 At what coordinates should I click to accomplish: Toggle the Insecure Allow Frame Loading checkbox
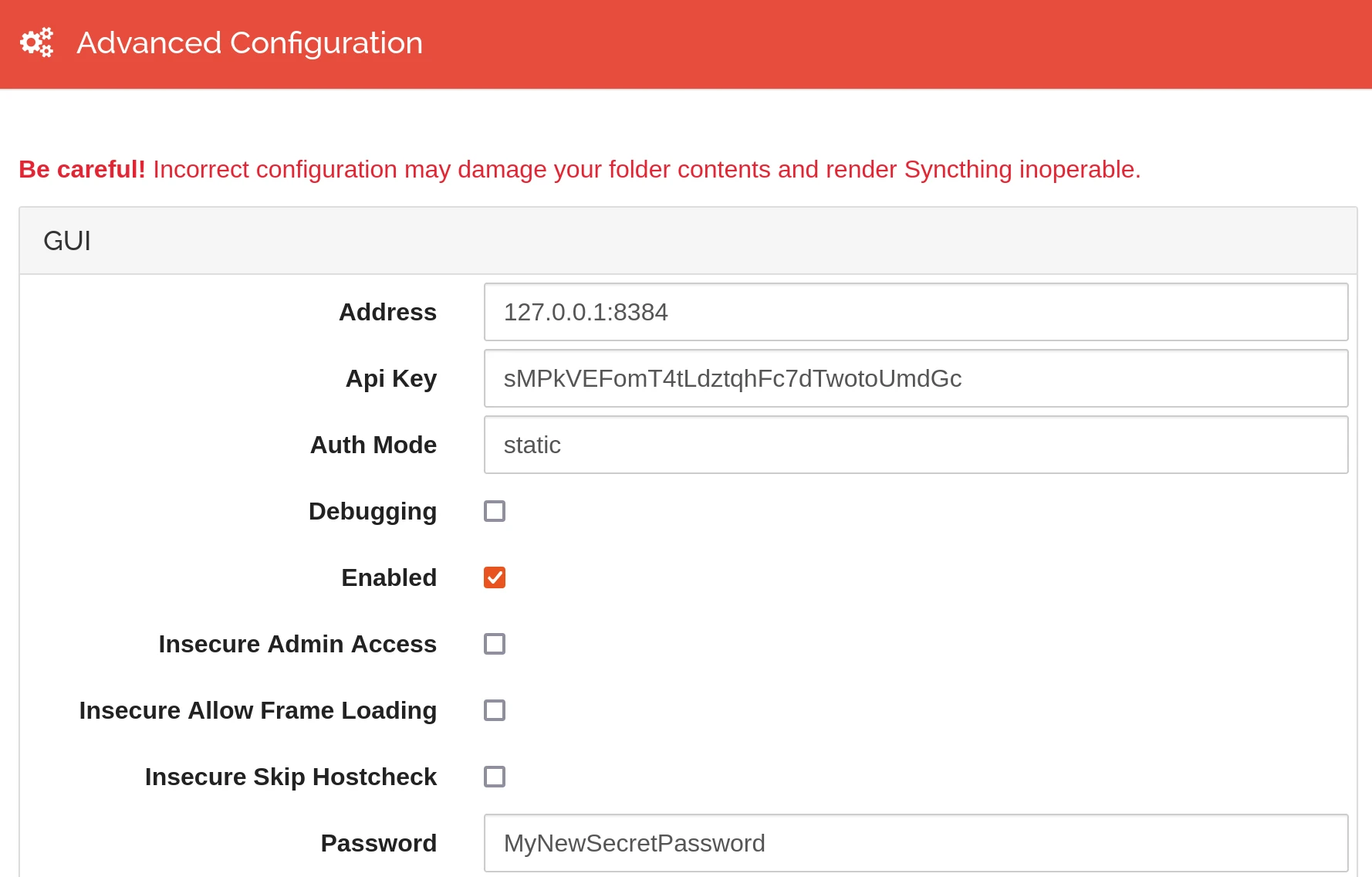(x=495, y=710)
